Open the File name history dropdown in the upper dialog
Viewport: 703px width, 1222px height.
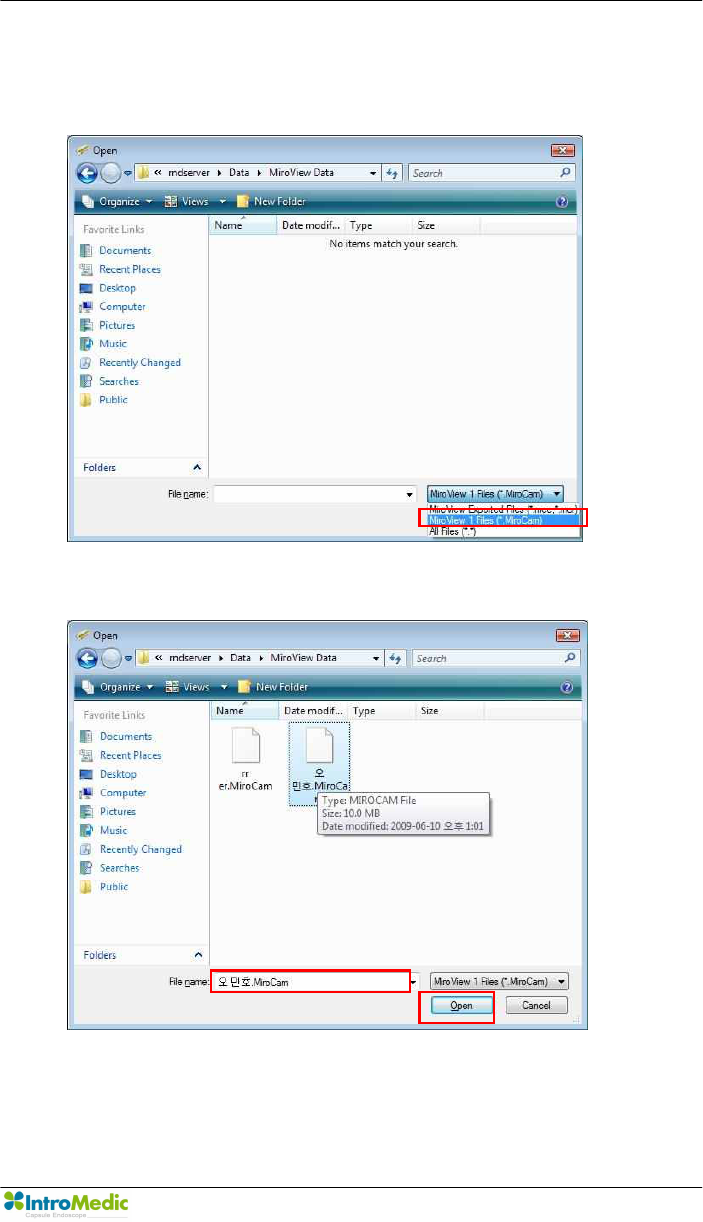click(x=410, y=494)
